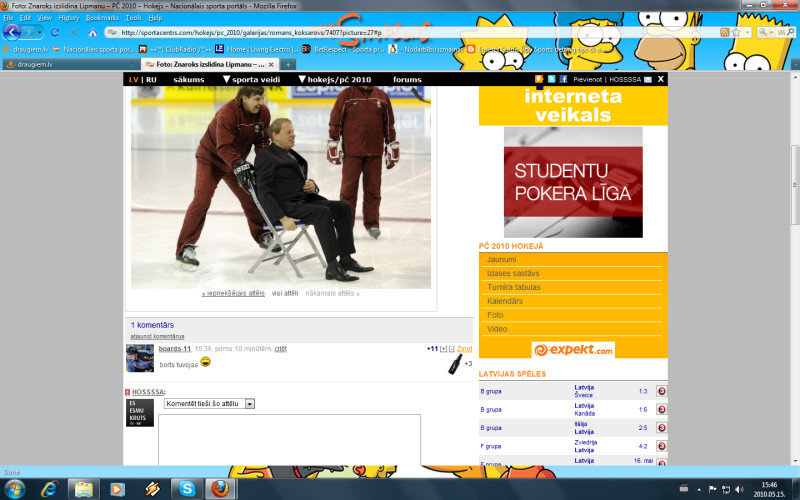This screenshot has height=500, width=800.
Task: Click the expekt.com logo banner
Action: coord(573,350)
